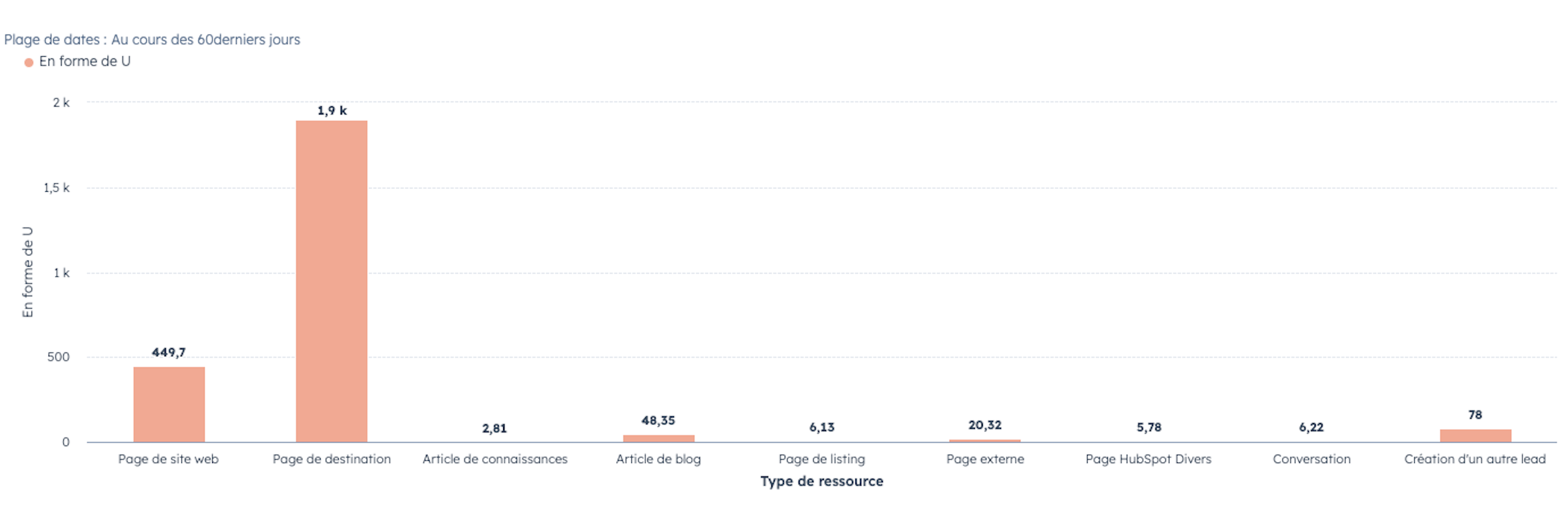Click the vertical En forme de U axis title
1568x525 pixels.
(27, 272)
